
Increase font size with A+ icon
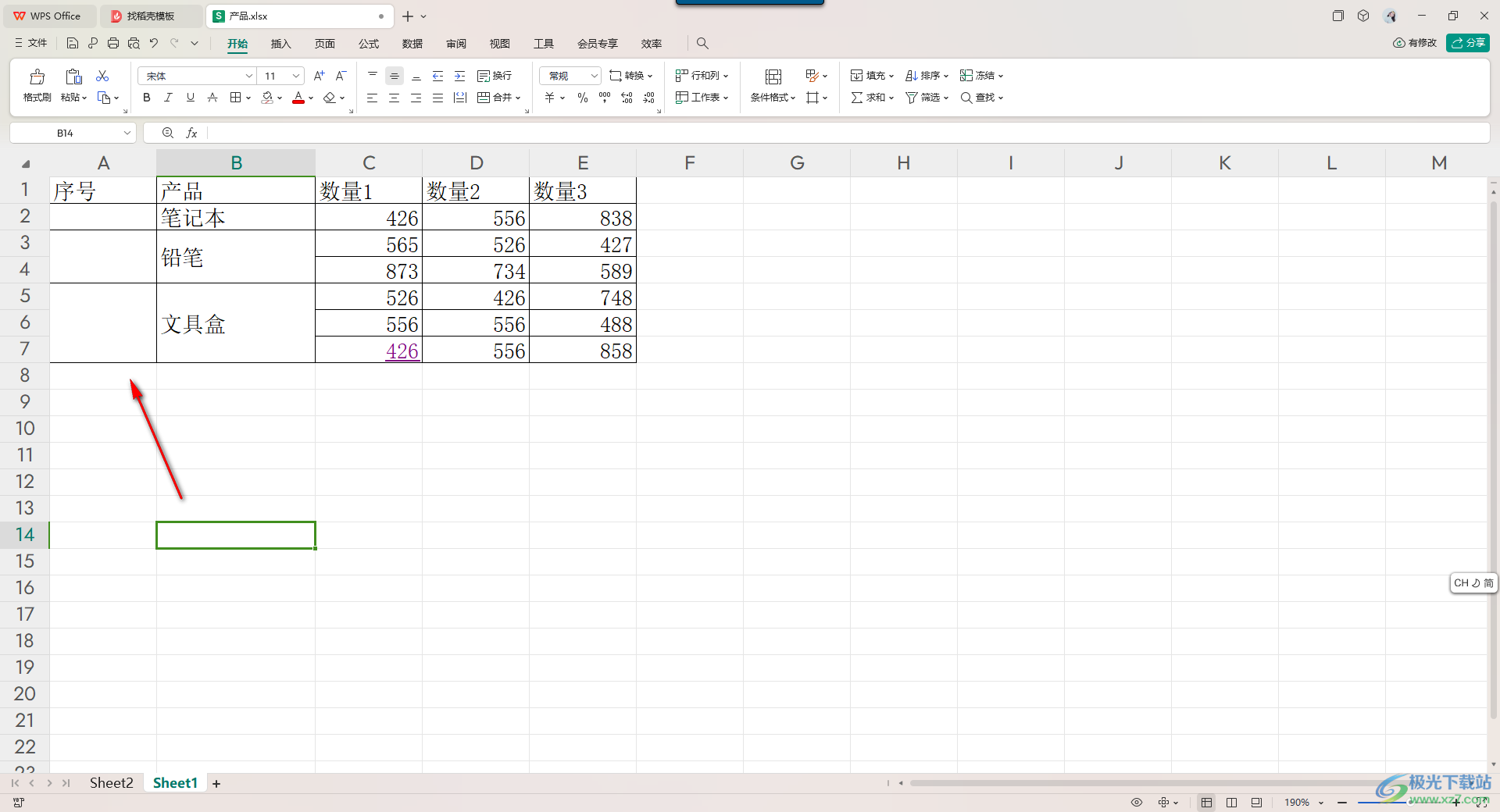click(319, 76)
